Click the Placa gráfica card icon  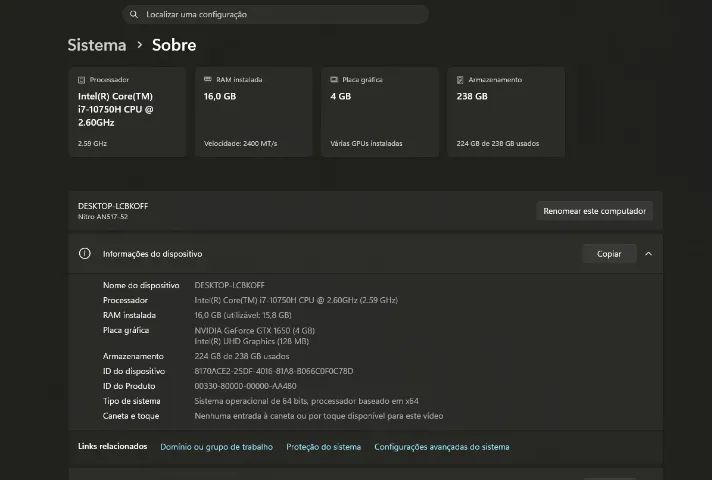(x=334, y=79)
